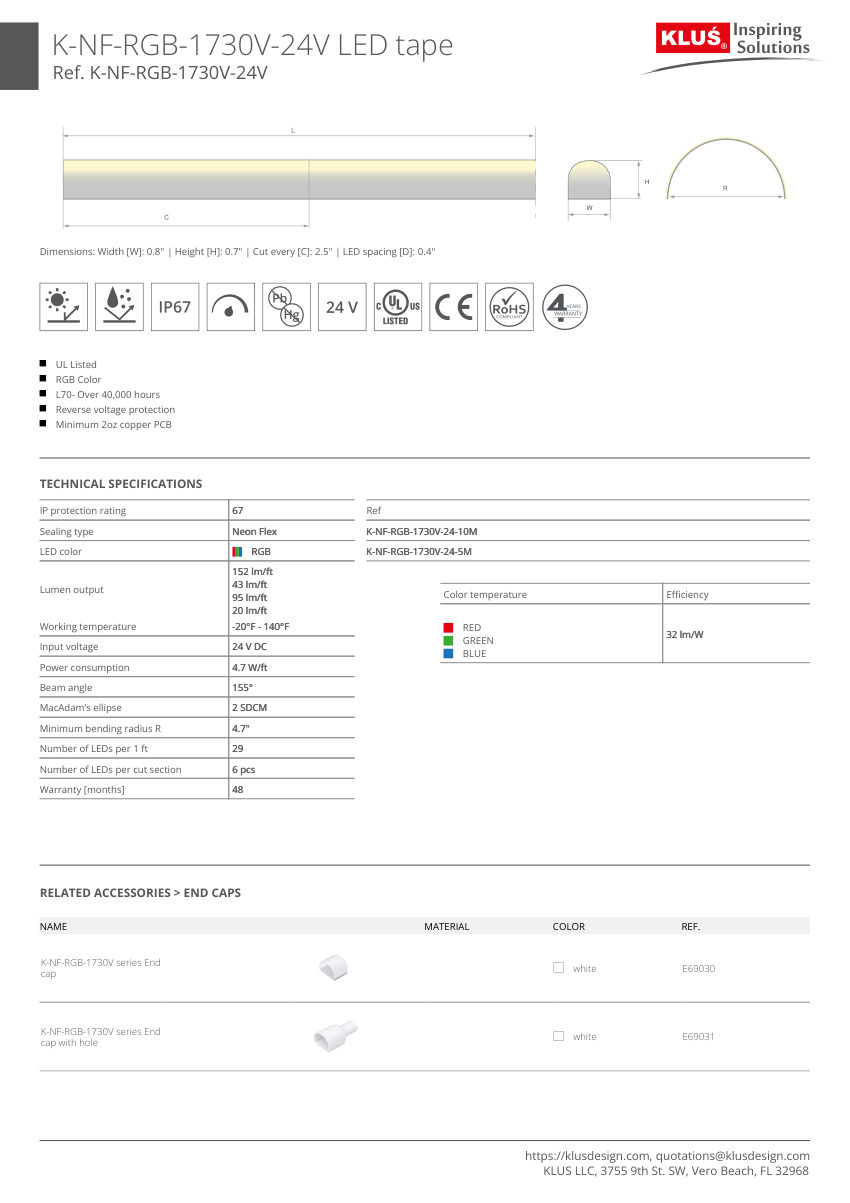Click the Minimum 2oz copper PCB bullet
This screenshot has width=850, height=1203.
pyautogui.click(x=114, y=425)
